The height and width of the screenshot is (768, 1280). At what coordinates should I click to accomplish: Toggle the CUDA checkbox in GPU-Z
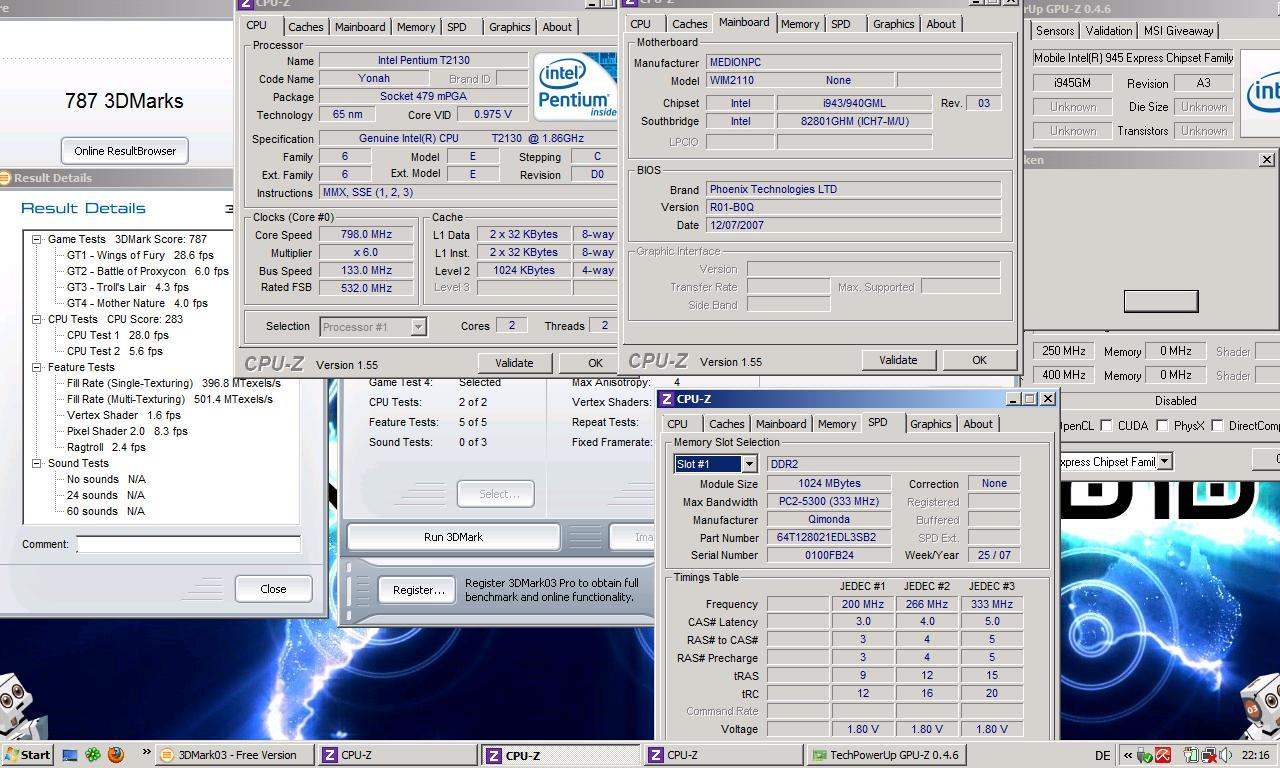click(1106, 425)
